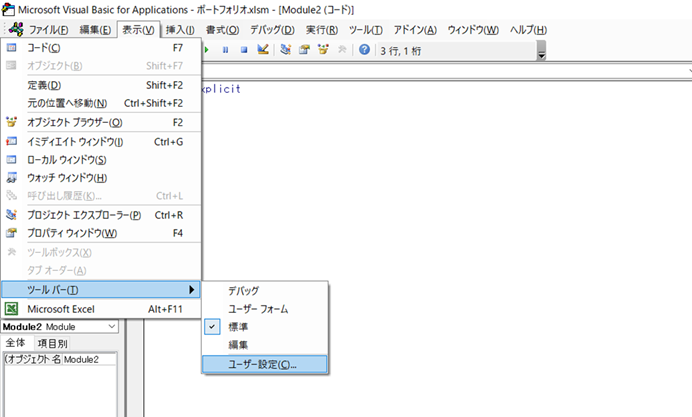Click the xplicit code text in editor

coord(221,89)
